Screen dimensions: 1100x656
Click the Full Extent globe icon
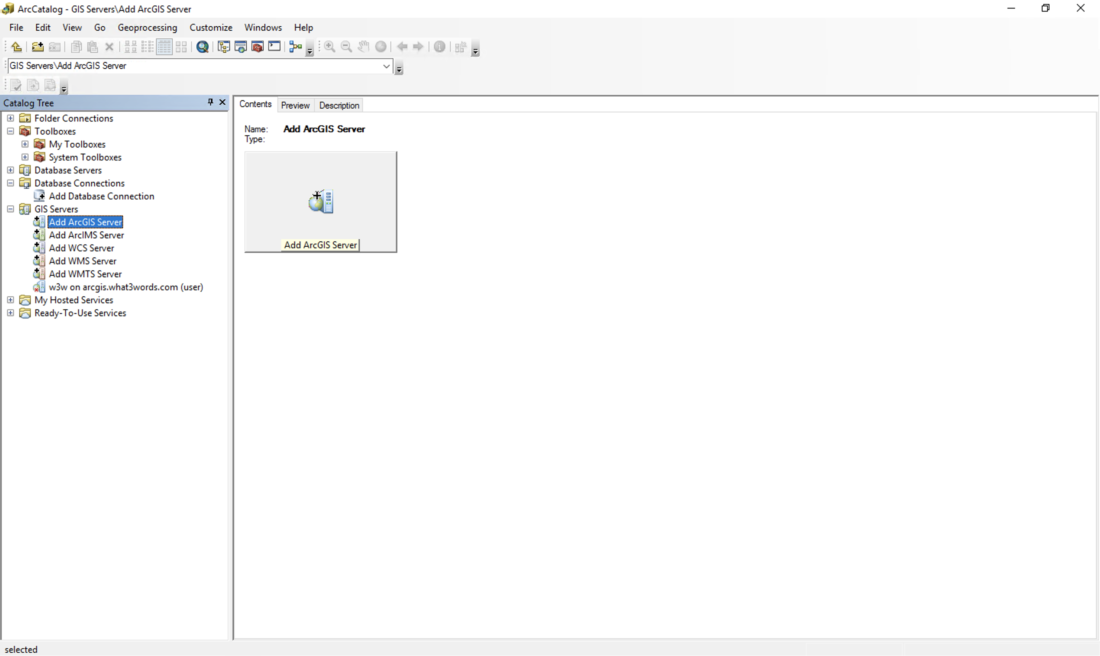380,47
